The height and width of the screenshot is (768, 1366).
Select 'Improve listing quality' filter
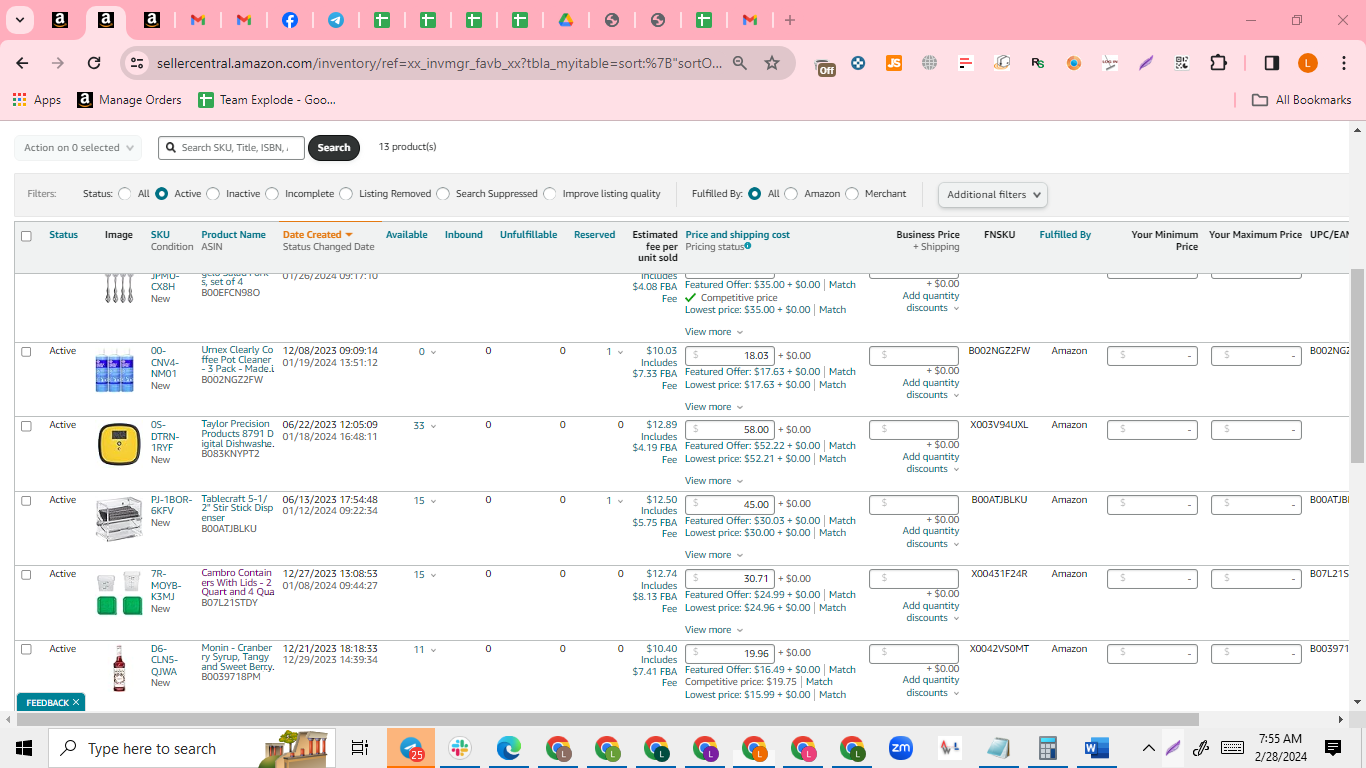point(549,194)
